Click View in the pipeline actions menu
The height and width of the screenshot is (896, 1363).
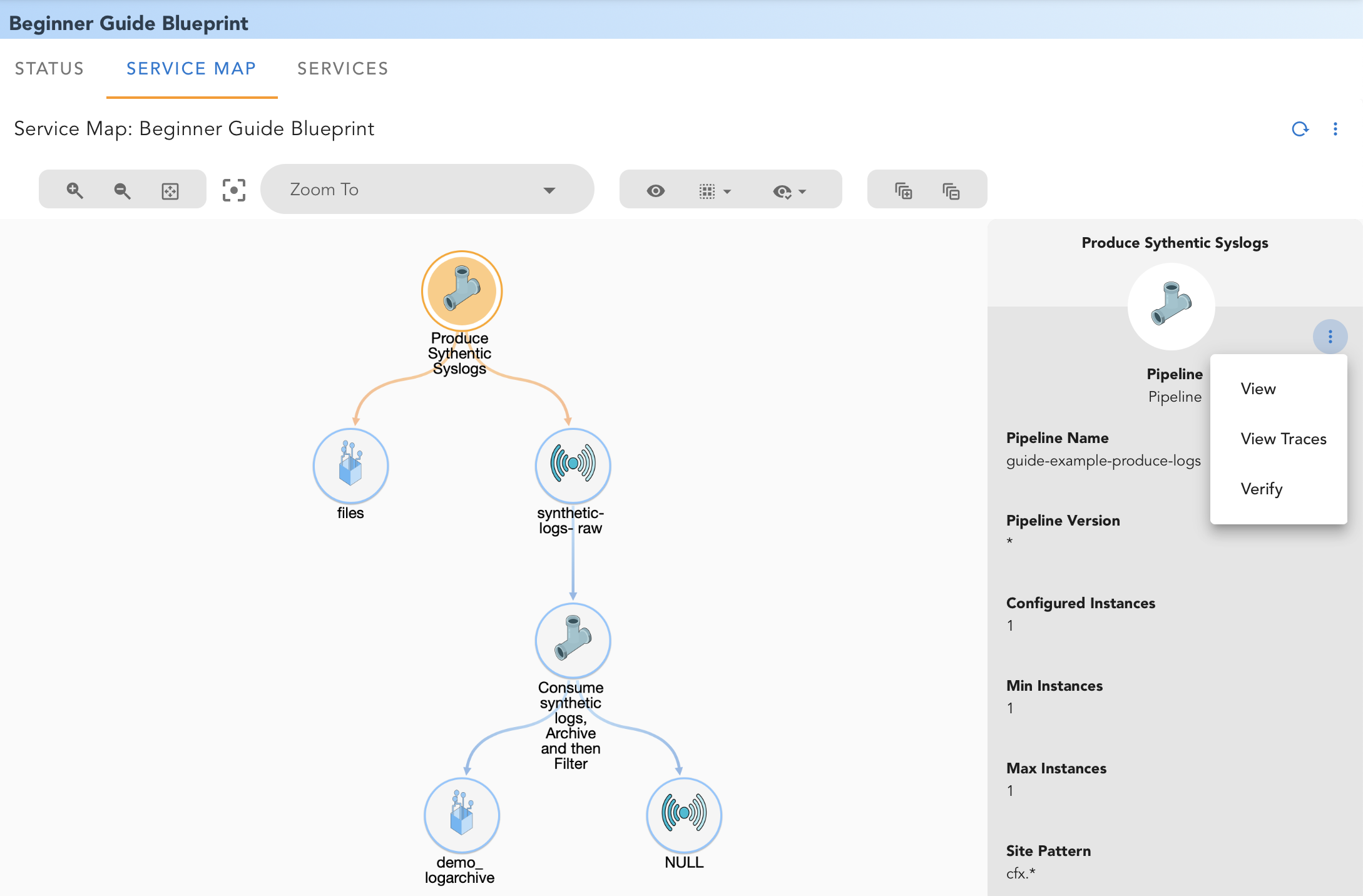1258,389
